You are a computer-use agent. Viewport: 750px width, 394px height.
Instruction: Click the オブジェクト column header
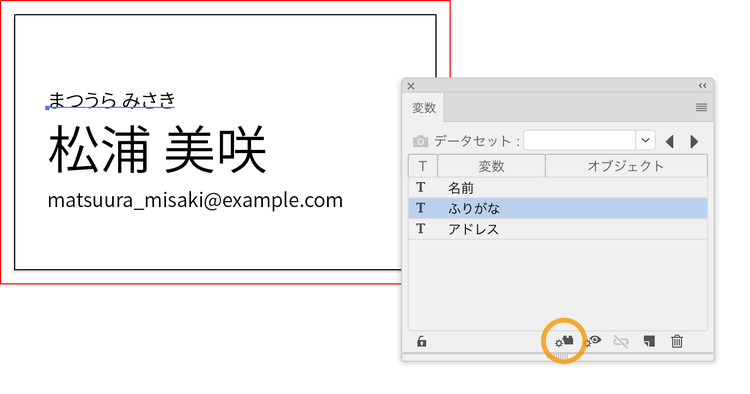(626, 166)
